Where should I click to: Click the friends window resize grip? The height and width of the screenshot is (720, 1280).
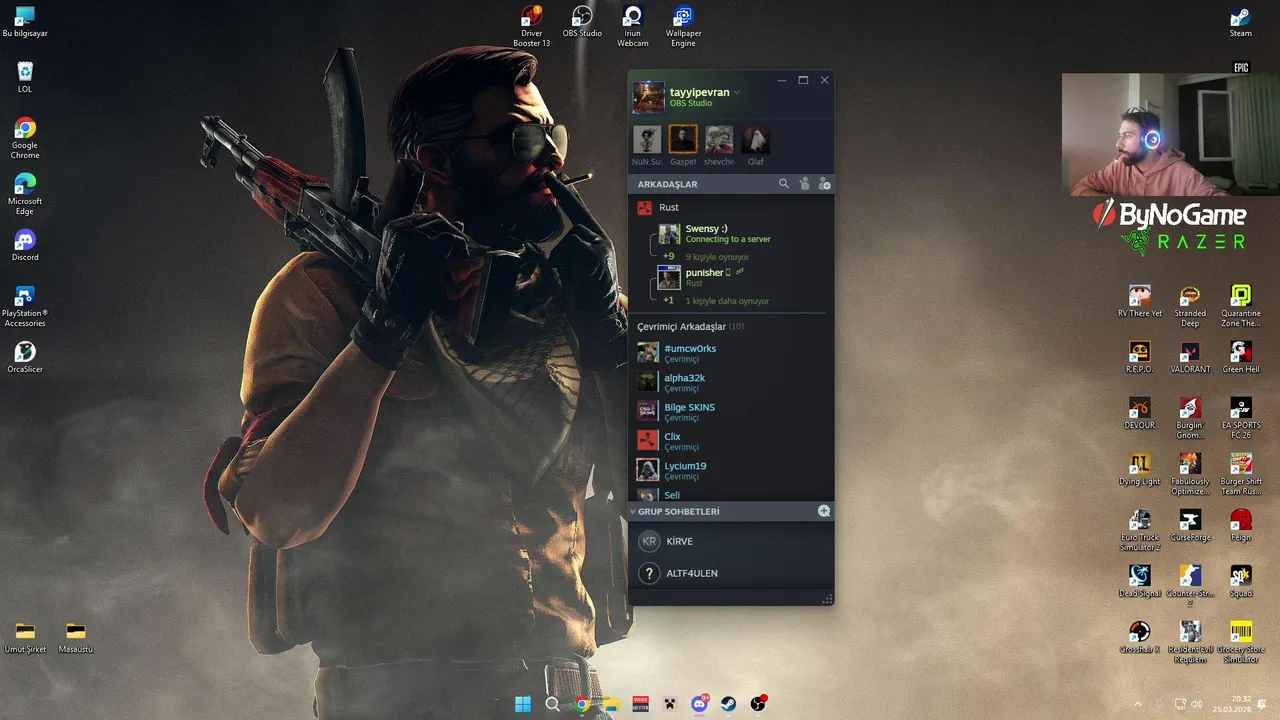[x=827, y=599]
